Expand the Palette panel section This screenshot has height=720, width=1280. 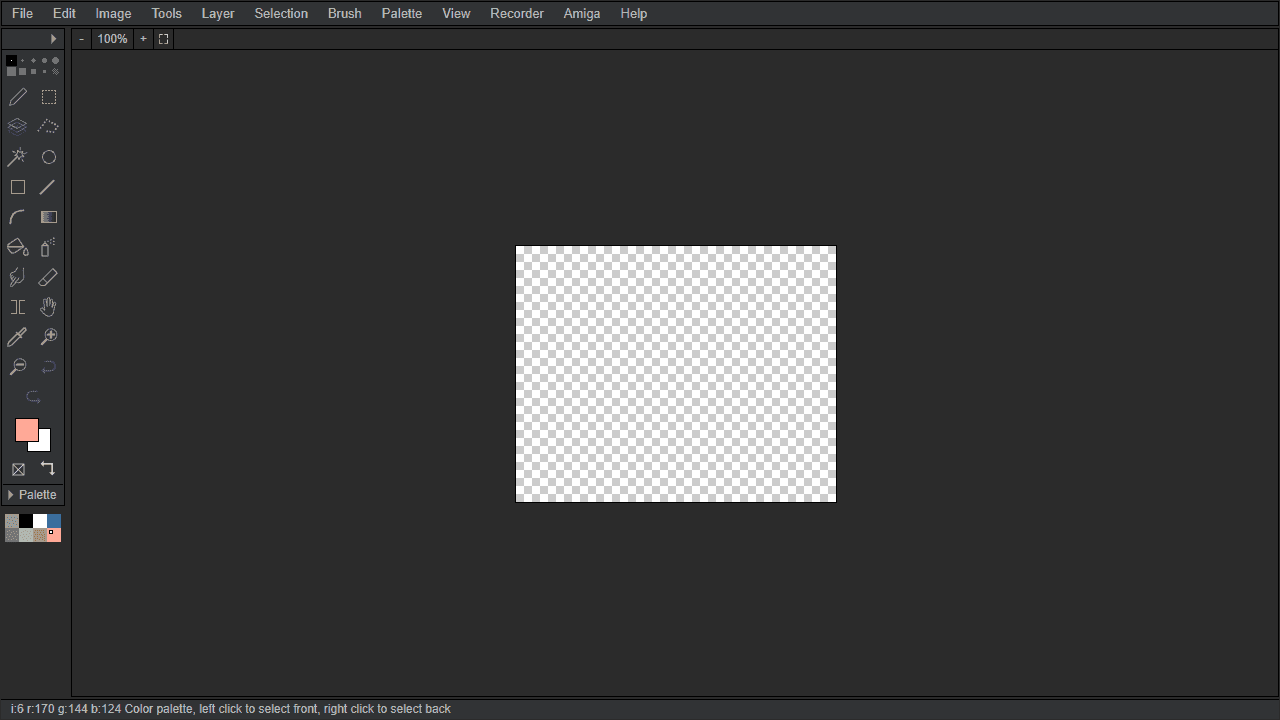(33, 495)
